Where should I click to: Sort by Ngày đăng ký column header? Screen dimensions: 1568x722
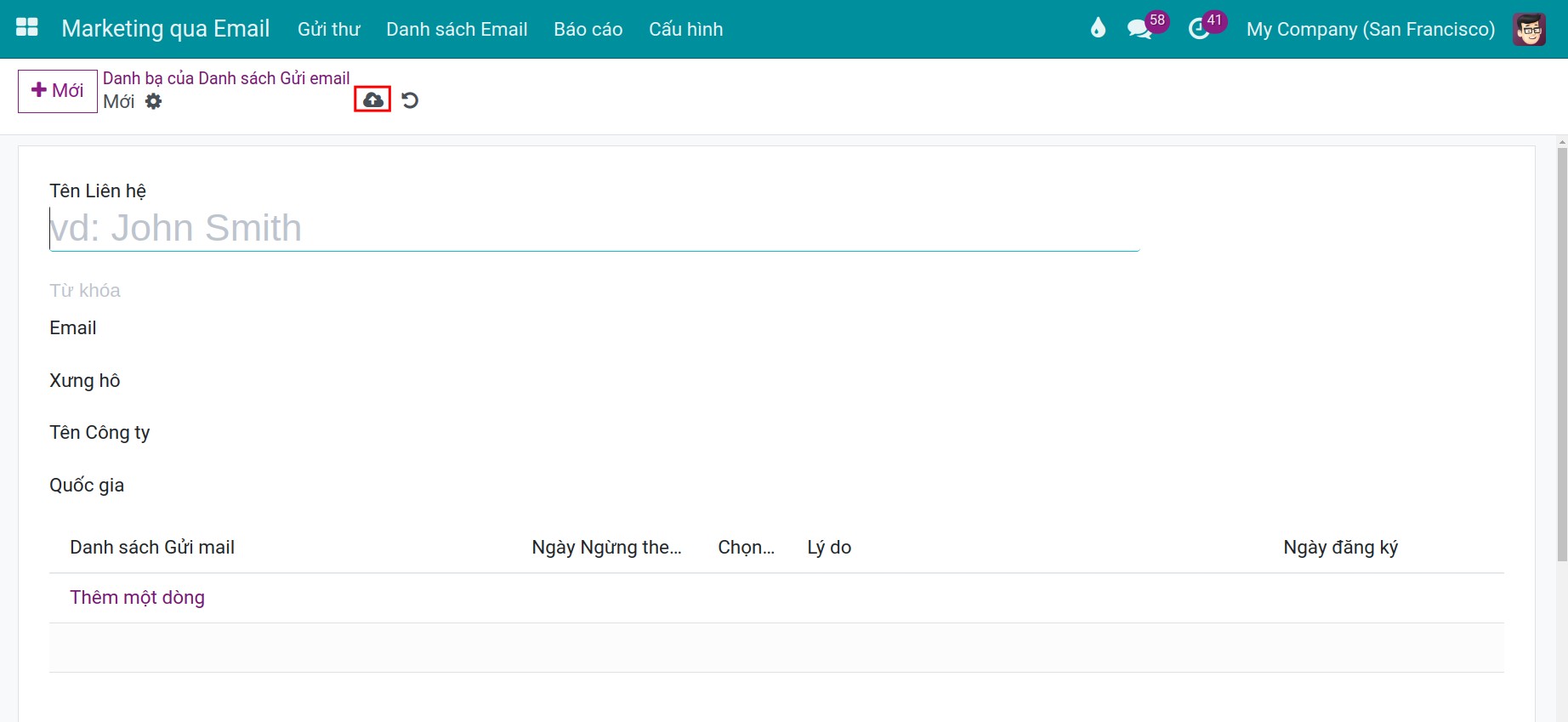pyautogui.click(x=1341, y=547)
